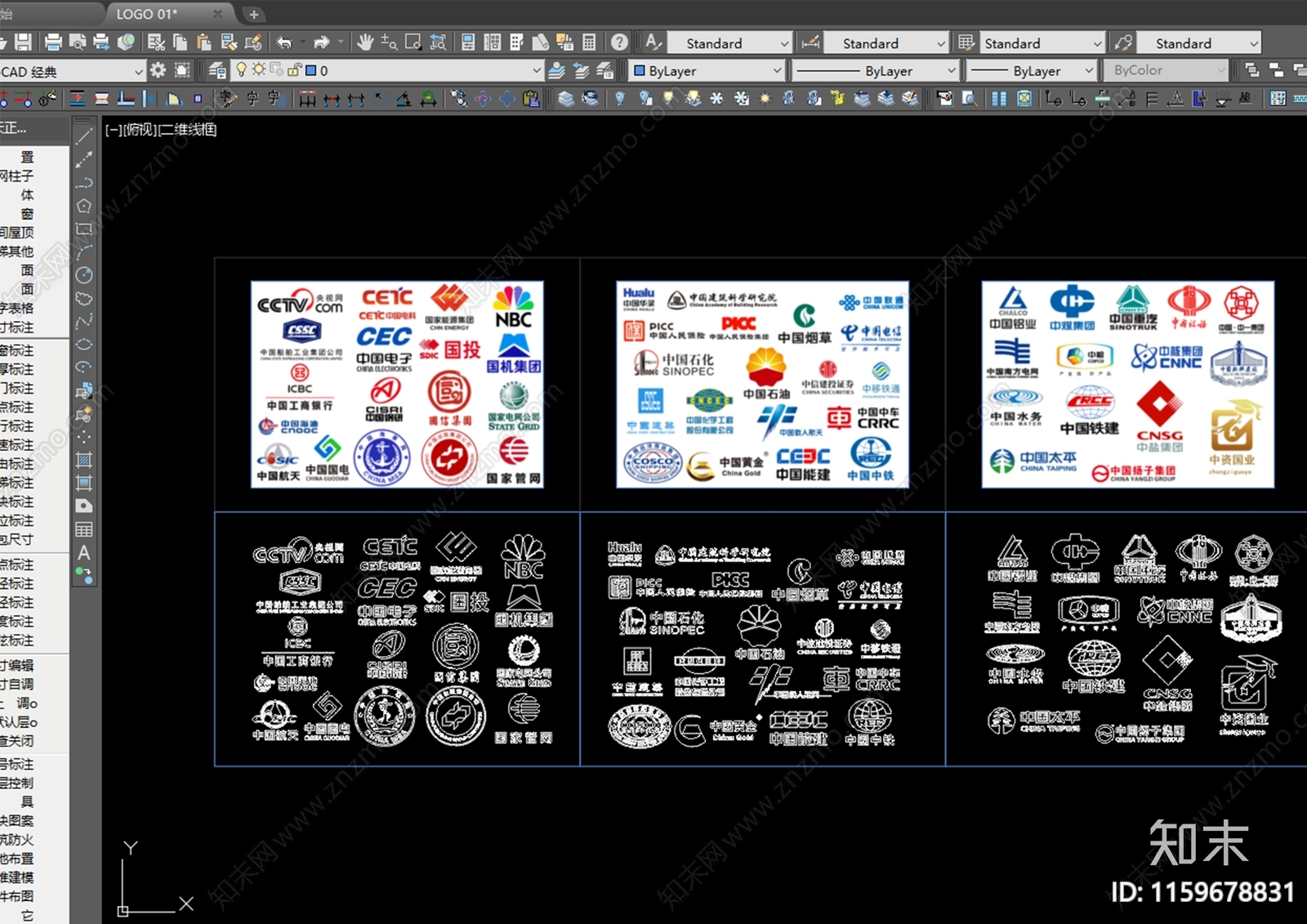This screenshot has width=1307, height=924.
Task: Toggle layer 0 lock padlock icon
Action: [294, 70]
